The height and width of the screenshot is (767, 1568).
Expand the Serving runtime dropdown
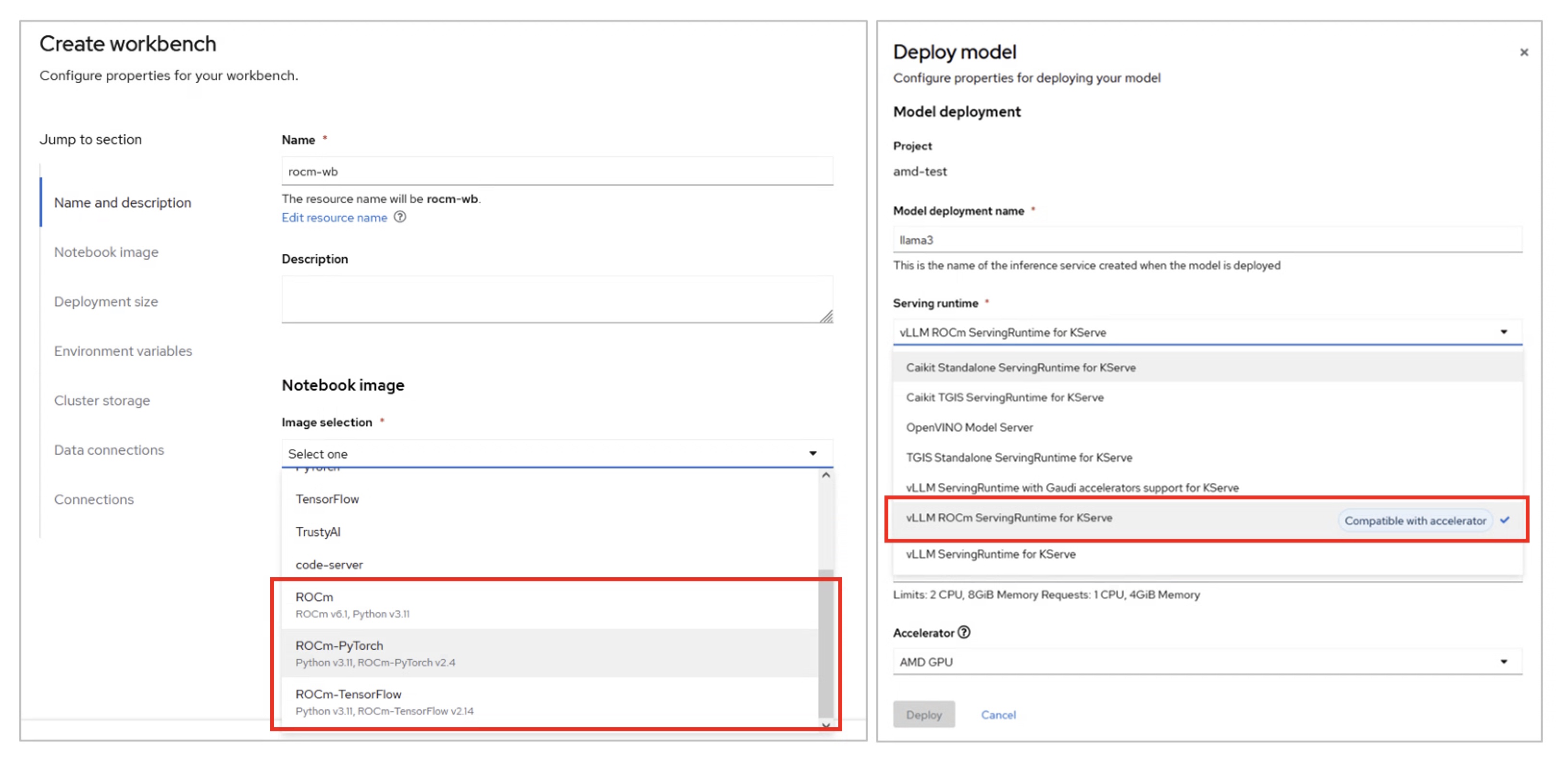pyautogui.click(x=1207, y=333)
